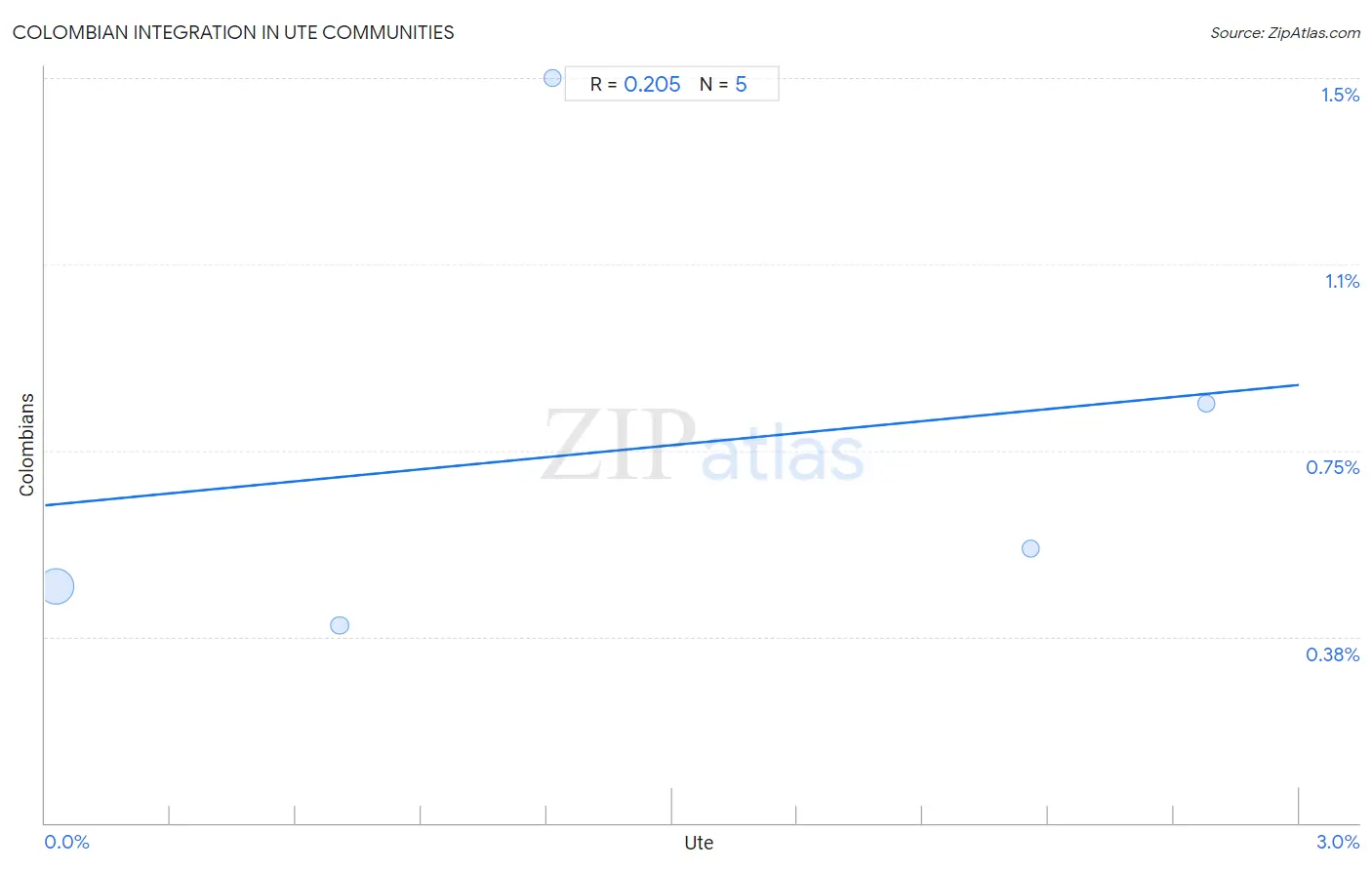The width and height of the screenshot is (1372, 870).
Task: Click the blue regression trend line
Action: (671, 445)
